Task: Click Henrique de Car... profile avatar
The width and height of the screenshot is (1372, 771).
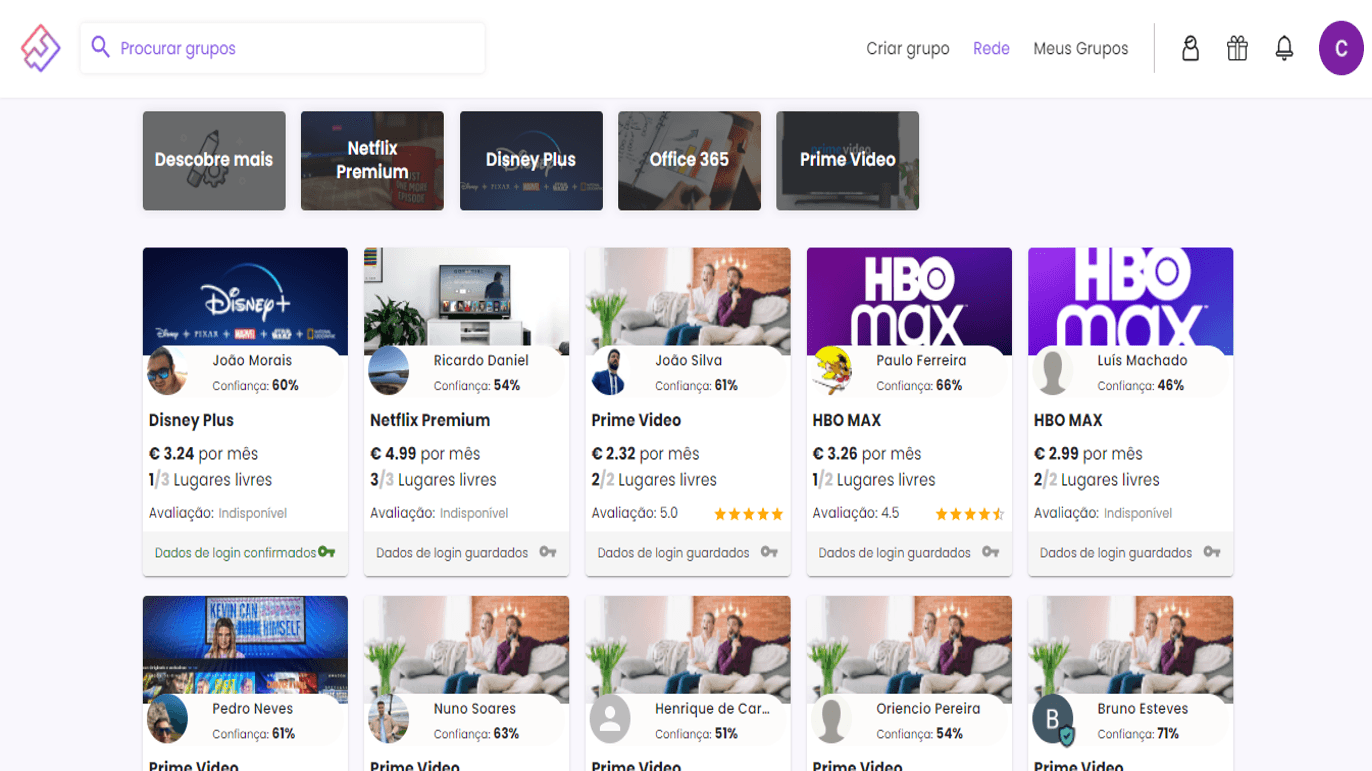Action: pos(610,719)
